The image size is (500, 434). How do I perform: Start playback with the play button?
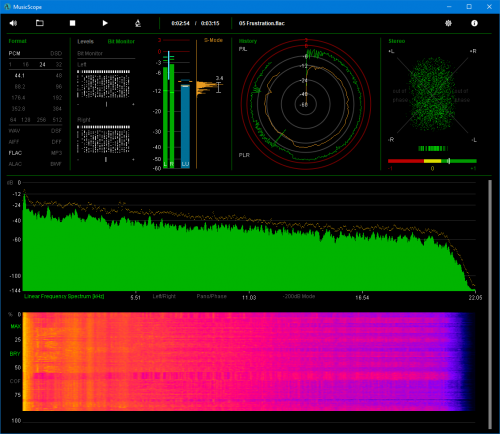(x=105, y=23)
